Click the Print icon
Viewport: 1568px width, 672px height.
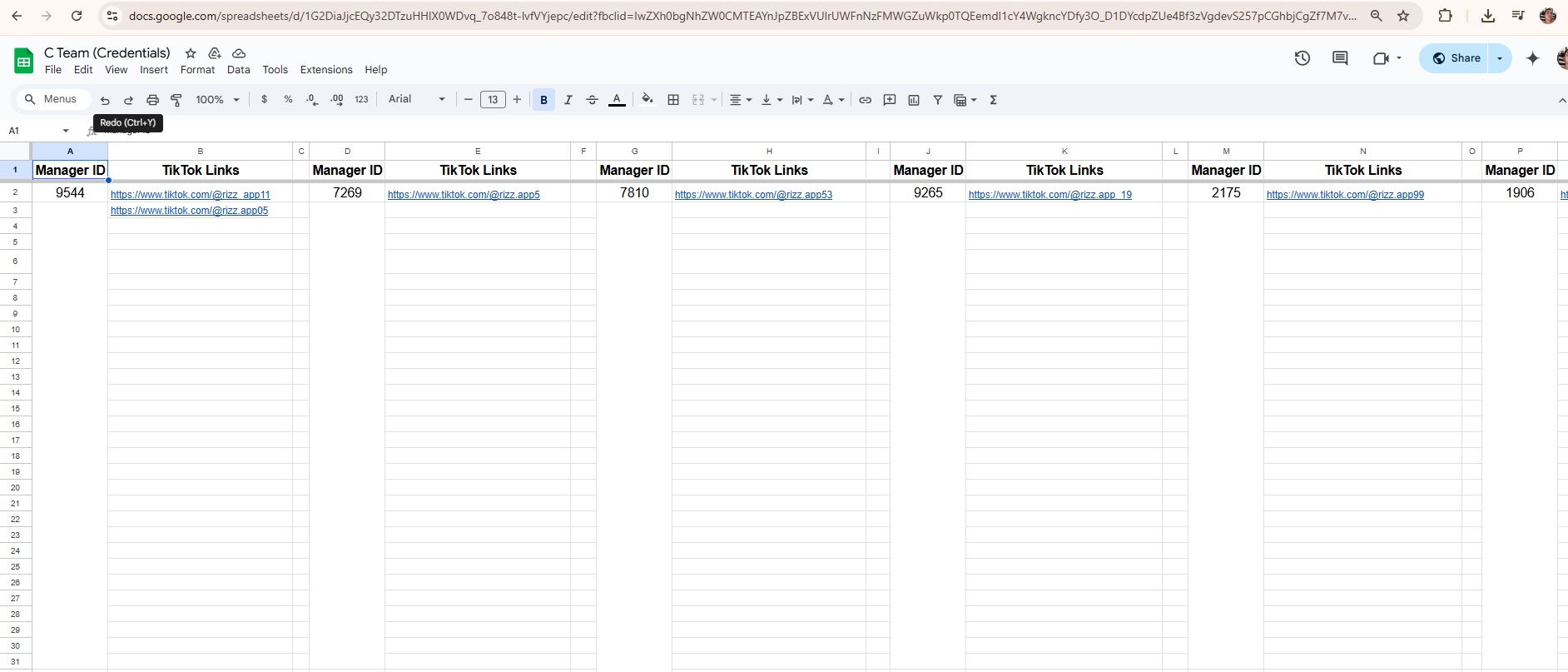[x=152, y=100]
